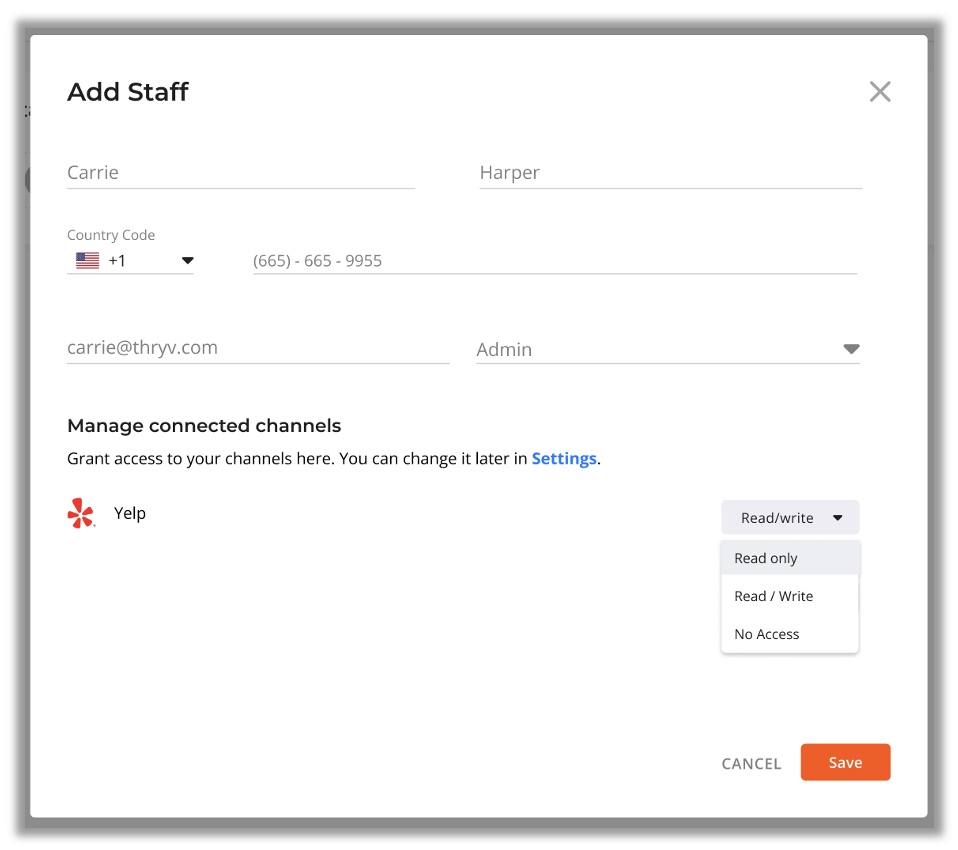The image size is (958, 850).
Task: Select the email field carrie@thryv.com
Action: [x=257, y=348]
